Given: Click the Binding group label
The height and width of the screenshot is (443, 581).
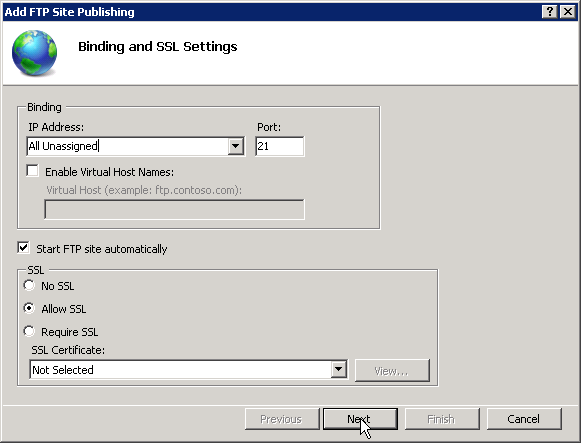Looking at the screenshot, I should coord(44,107).
